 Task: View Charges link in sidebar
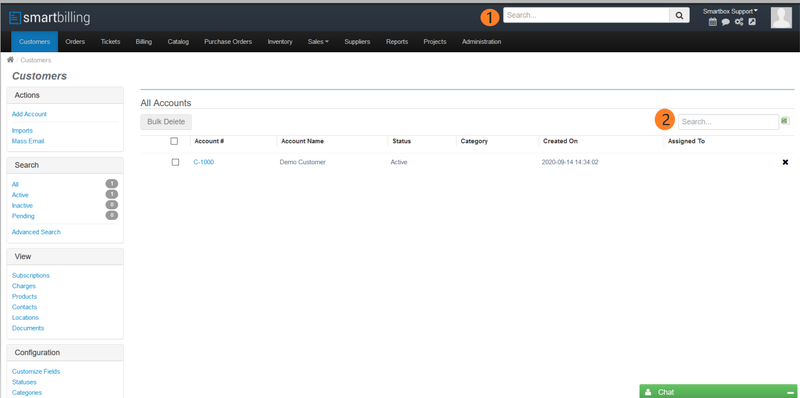[24, 286]
